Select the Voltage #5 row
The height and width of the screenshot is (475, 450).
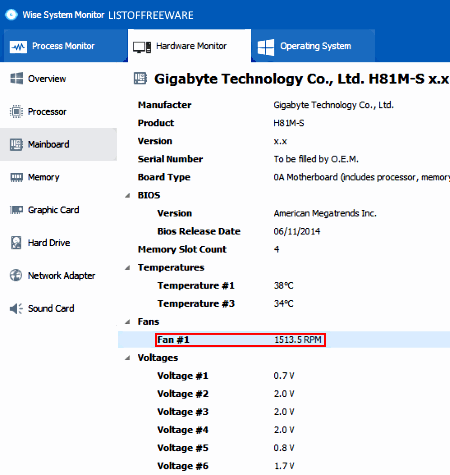click(284, 448)
